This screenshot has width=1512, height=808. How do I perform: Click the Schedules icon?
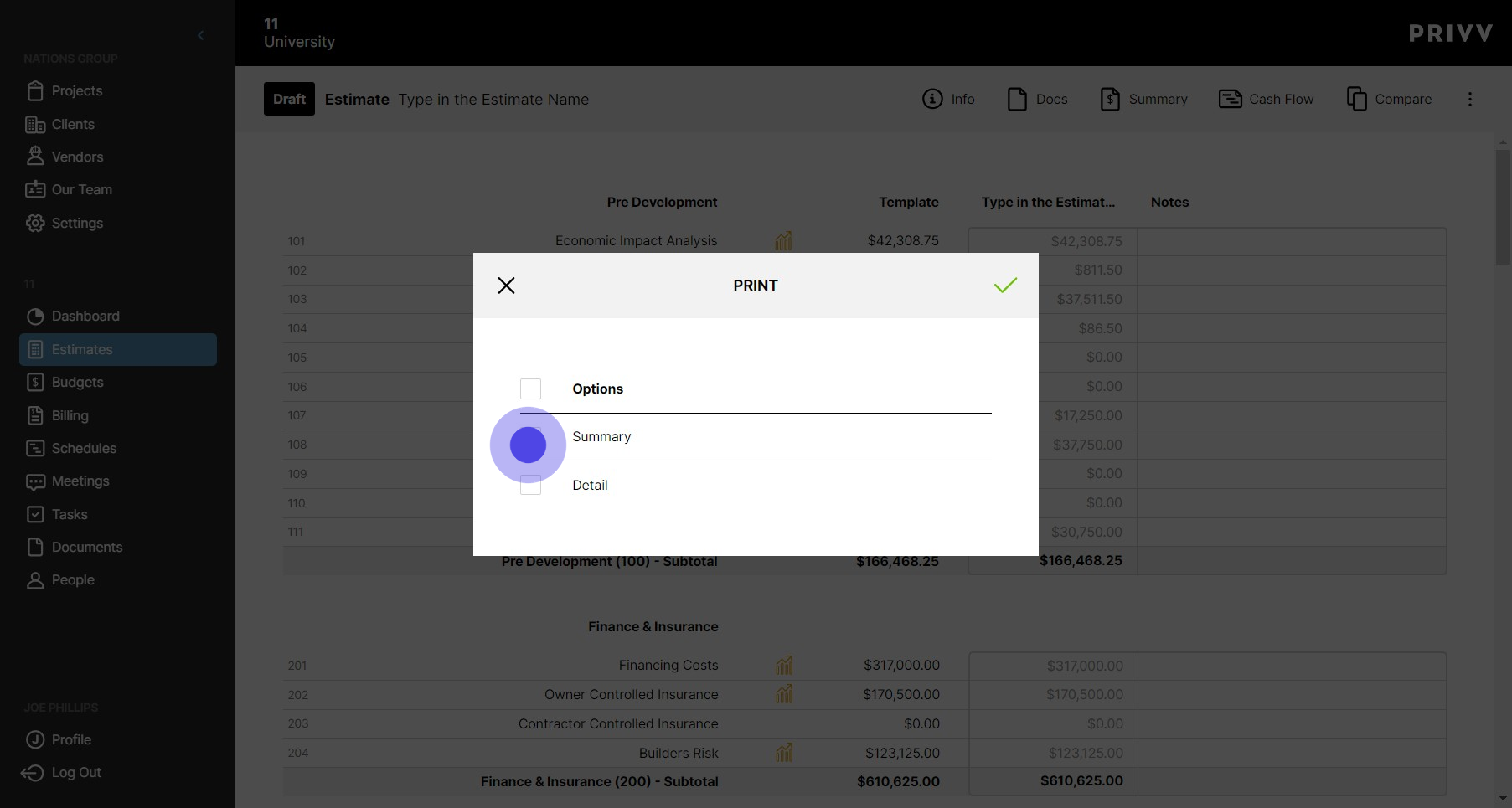[x=35, y=448]
